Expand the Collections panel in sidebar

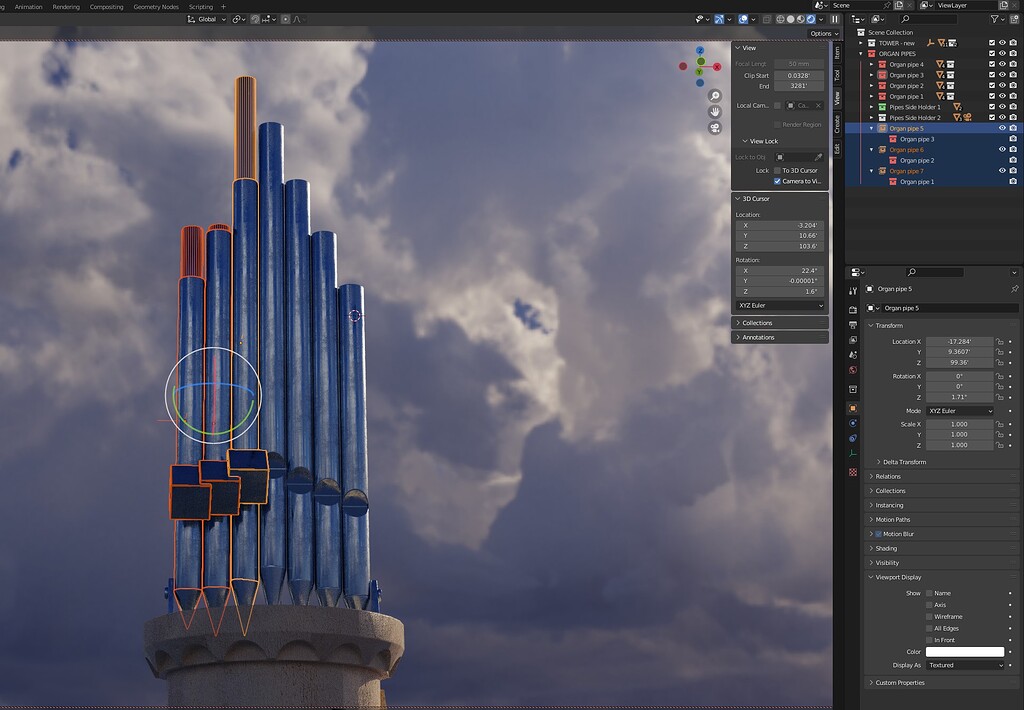[780, 323]
